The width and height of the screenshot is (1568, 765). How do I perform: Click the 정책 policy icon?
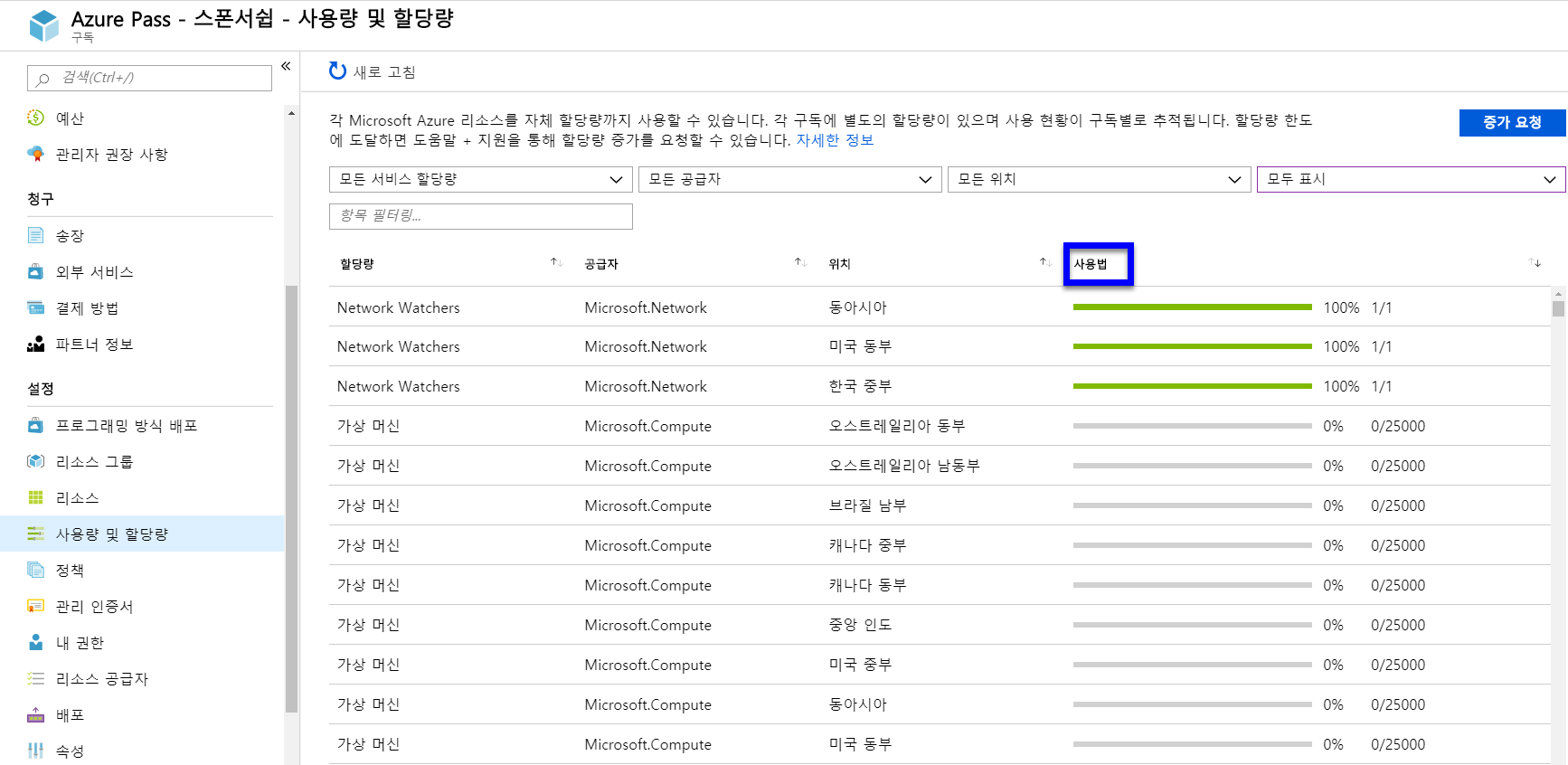(35, 570)
